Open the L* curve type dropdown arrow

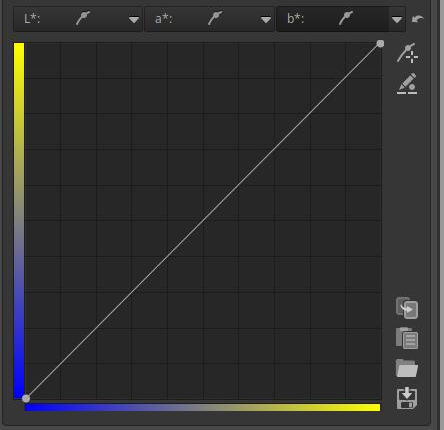coord(134,20)
